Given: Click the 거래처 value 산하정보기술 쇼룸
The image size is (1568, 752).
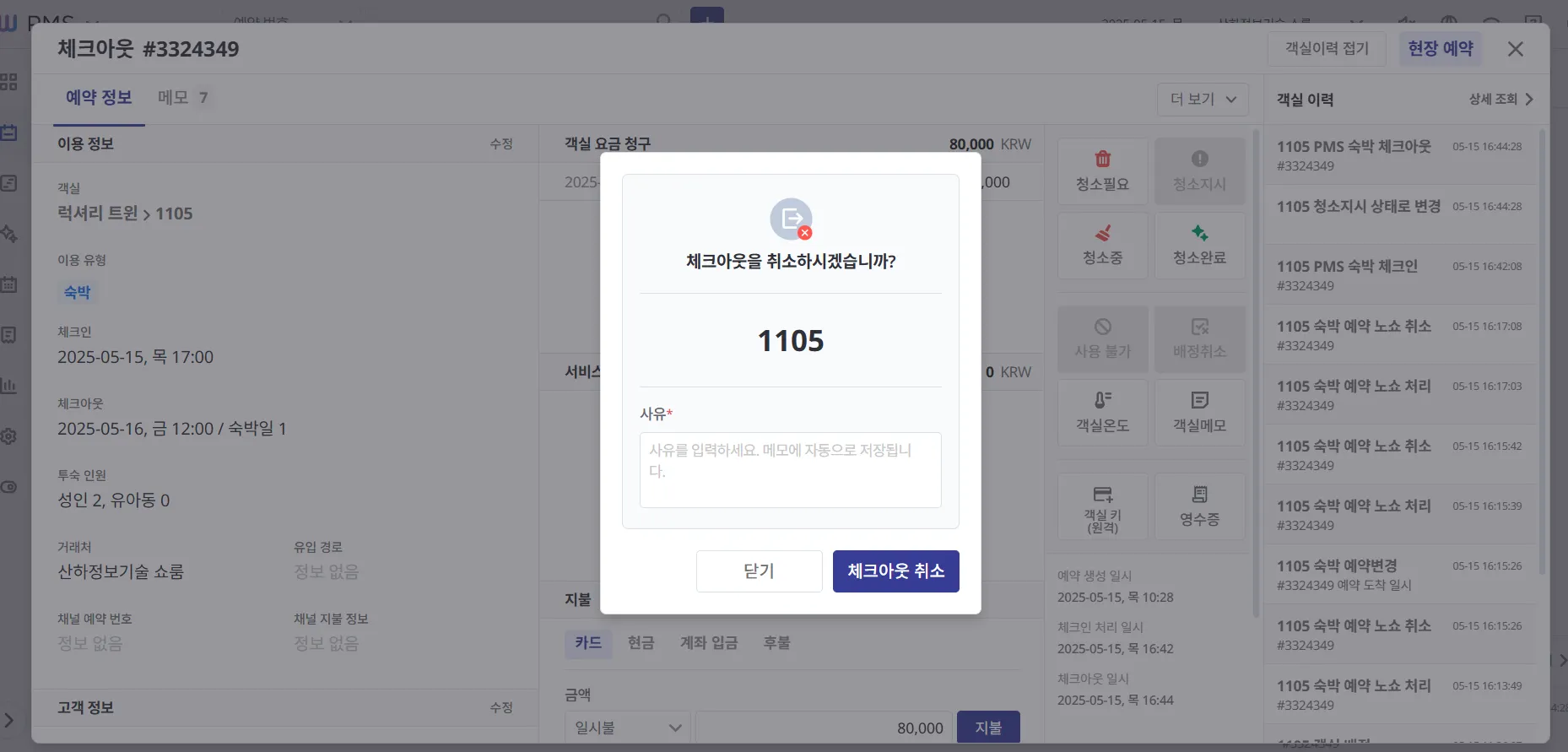Looking at the screenshot, I should point(121,572).
